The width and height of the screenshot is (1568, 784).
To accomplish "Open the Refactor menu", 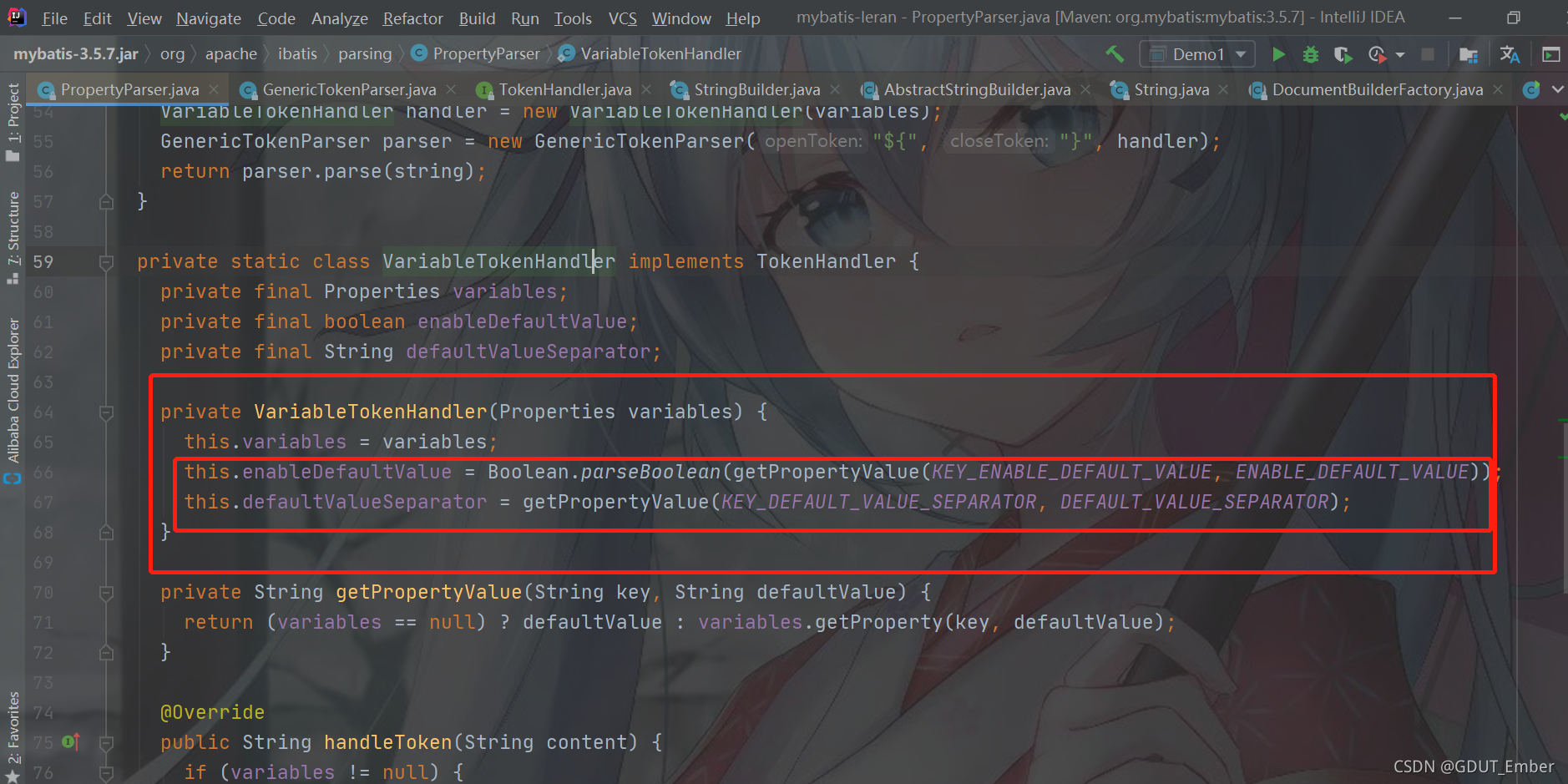I will coord(412,18).
